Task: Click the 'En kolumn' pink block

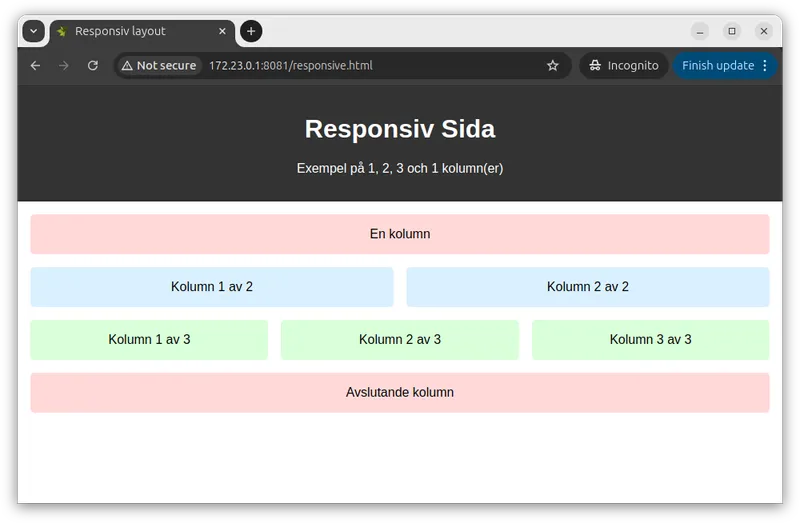Action: (400, 234)
